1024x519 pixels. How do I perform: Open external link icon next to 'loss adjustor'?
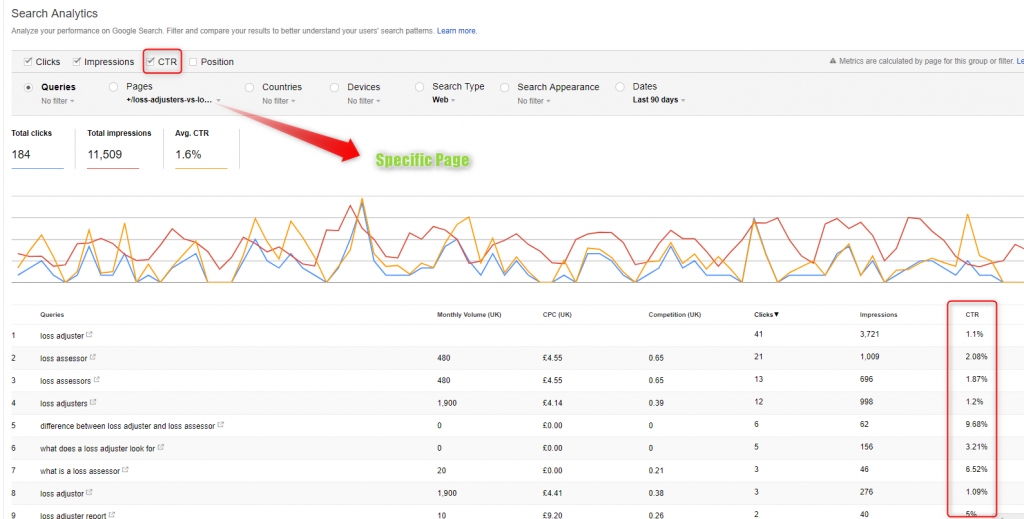point(89,492)
